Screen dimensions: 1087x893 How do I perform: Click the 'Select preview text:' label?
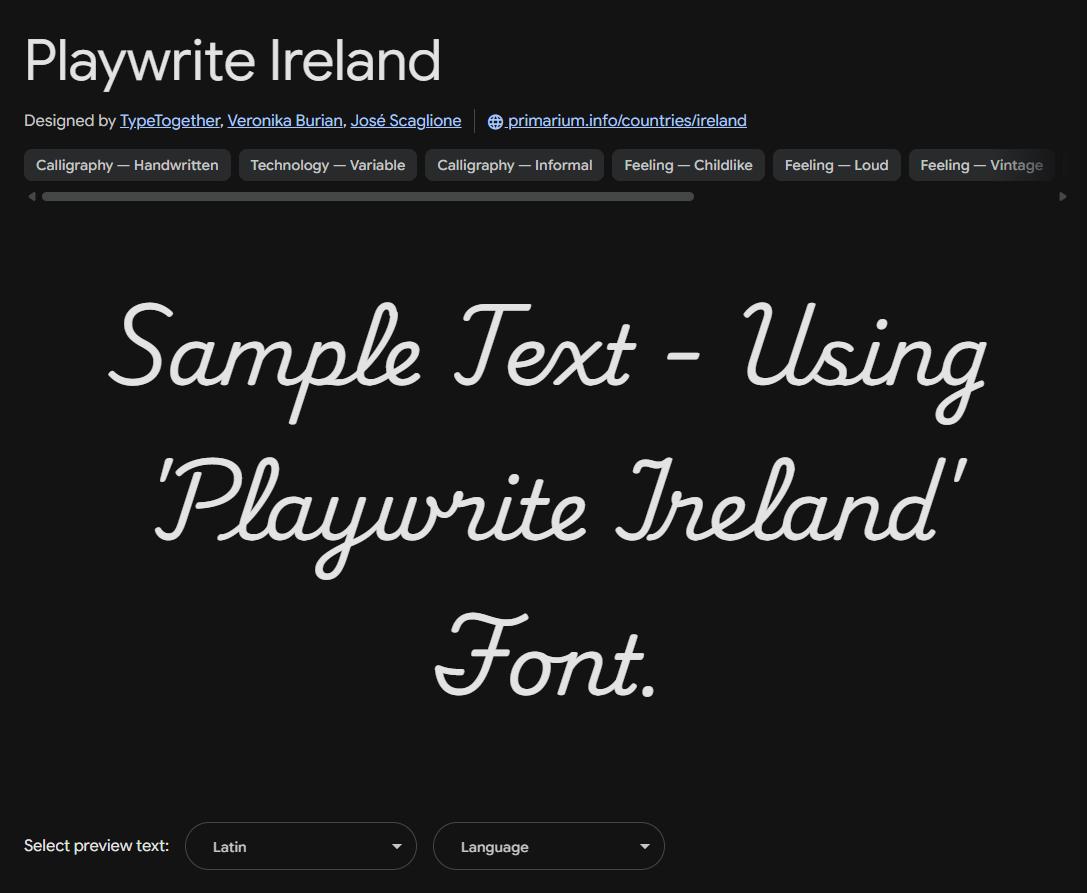96,846
